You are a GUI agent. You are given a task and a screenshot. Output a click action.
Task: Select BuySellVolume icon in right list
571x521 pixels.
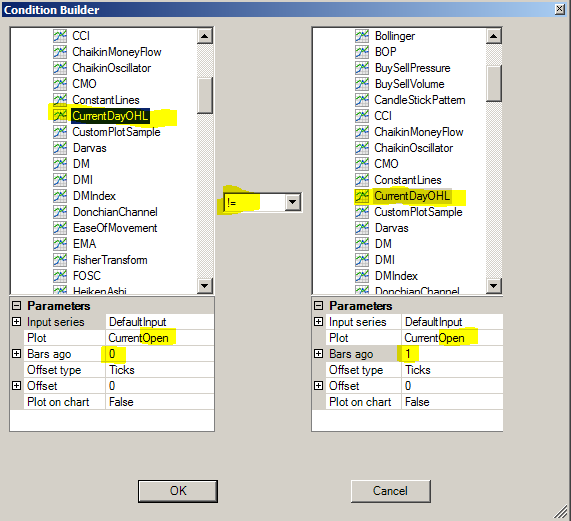pyautogui.click(x=362, y=84)
